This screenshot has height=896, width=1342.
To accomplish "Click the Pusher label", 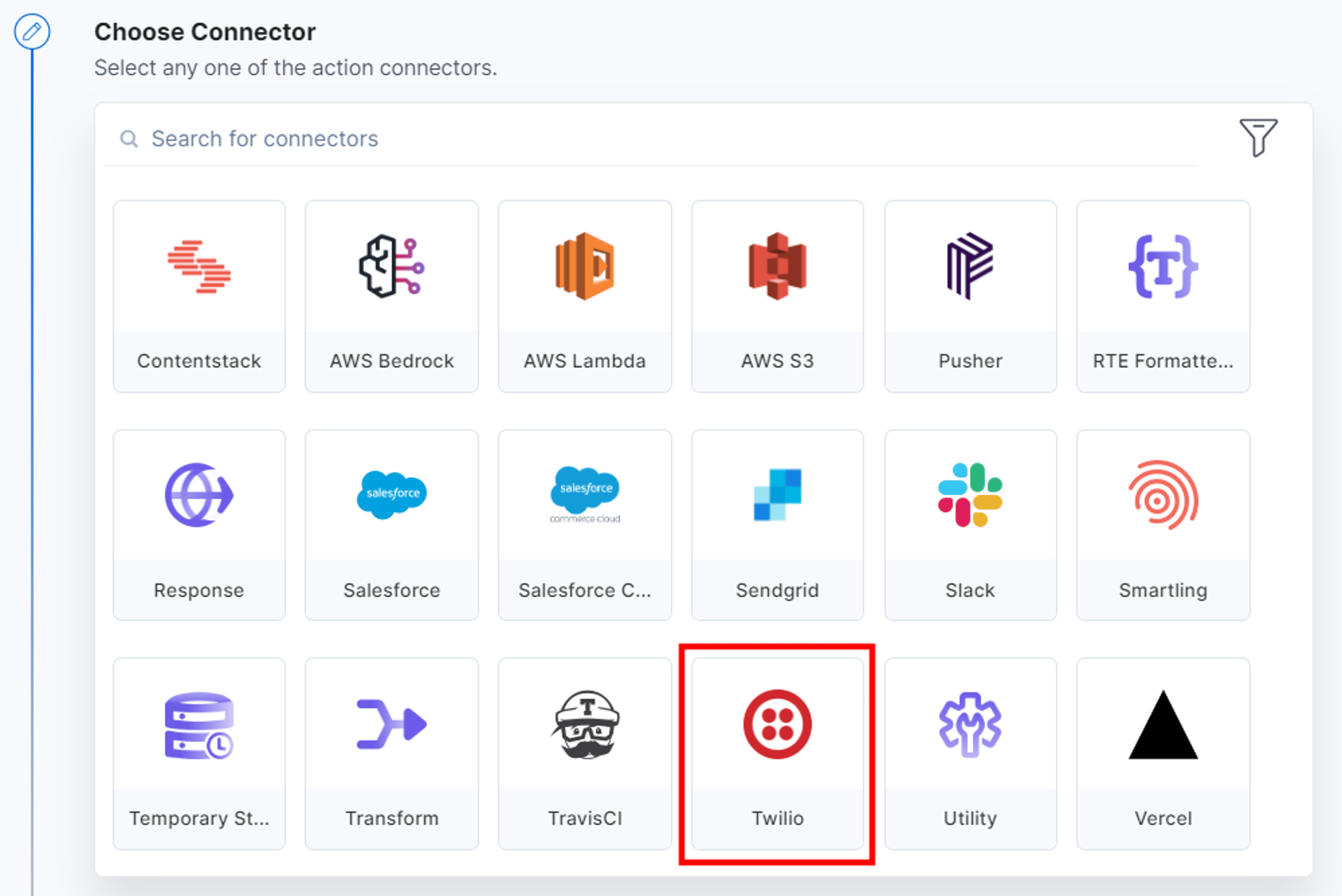I will pos(970,361).
